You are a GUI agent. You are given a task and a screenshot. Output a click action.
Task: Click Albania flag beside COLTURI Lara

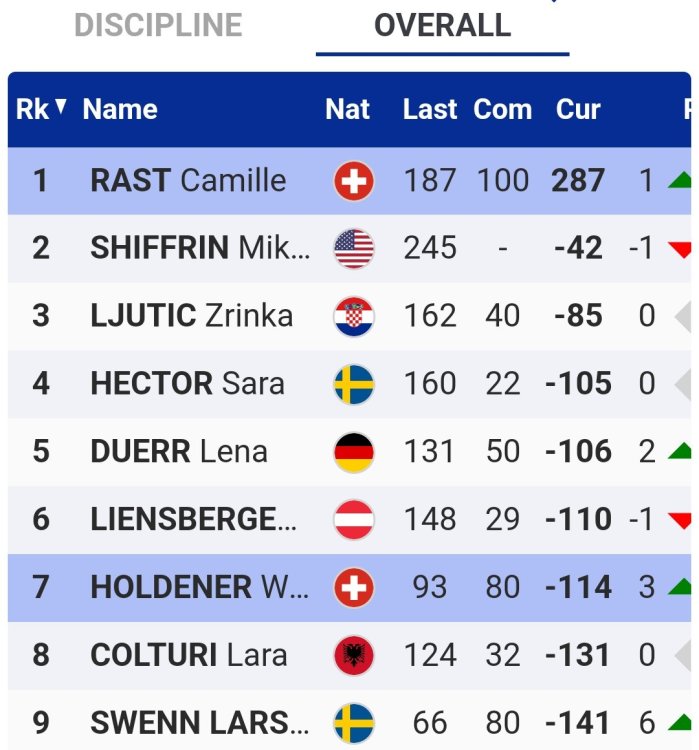[x=353, y=655]
